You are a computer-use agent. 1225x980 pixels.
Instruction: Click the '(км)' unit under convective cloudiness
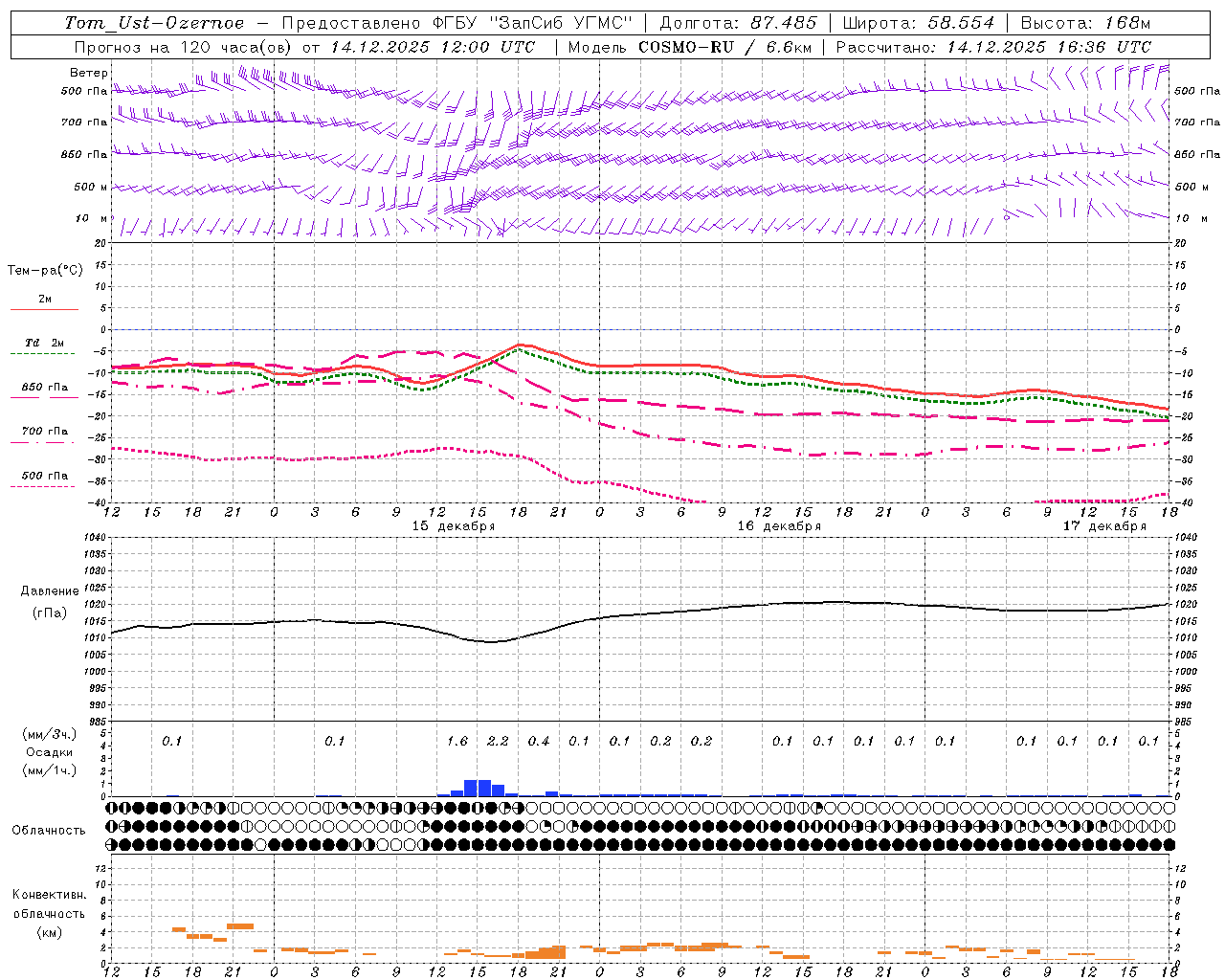click(49, 932)
